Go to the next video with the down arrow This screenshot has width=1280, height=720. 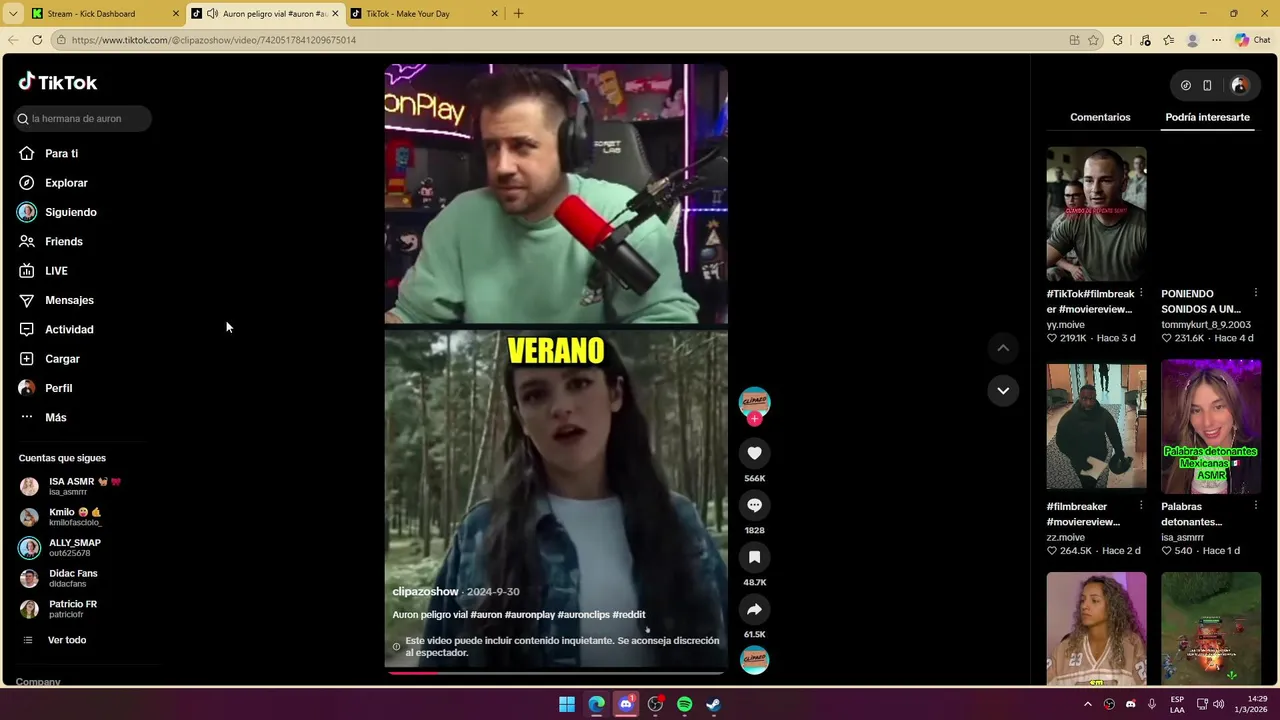1003,390
